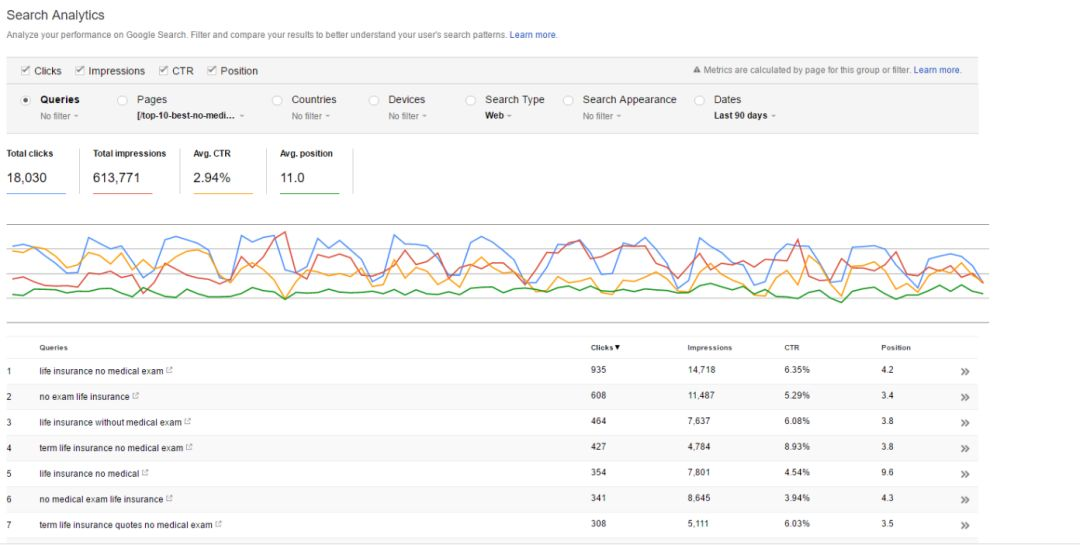Toggle the Impressions checkbox

(80, 70)
